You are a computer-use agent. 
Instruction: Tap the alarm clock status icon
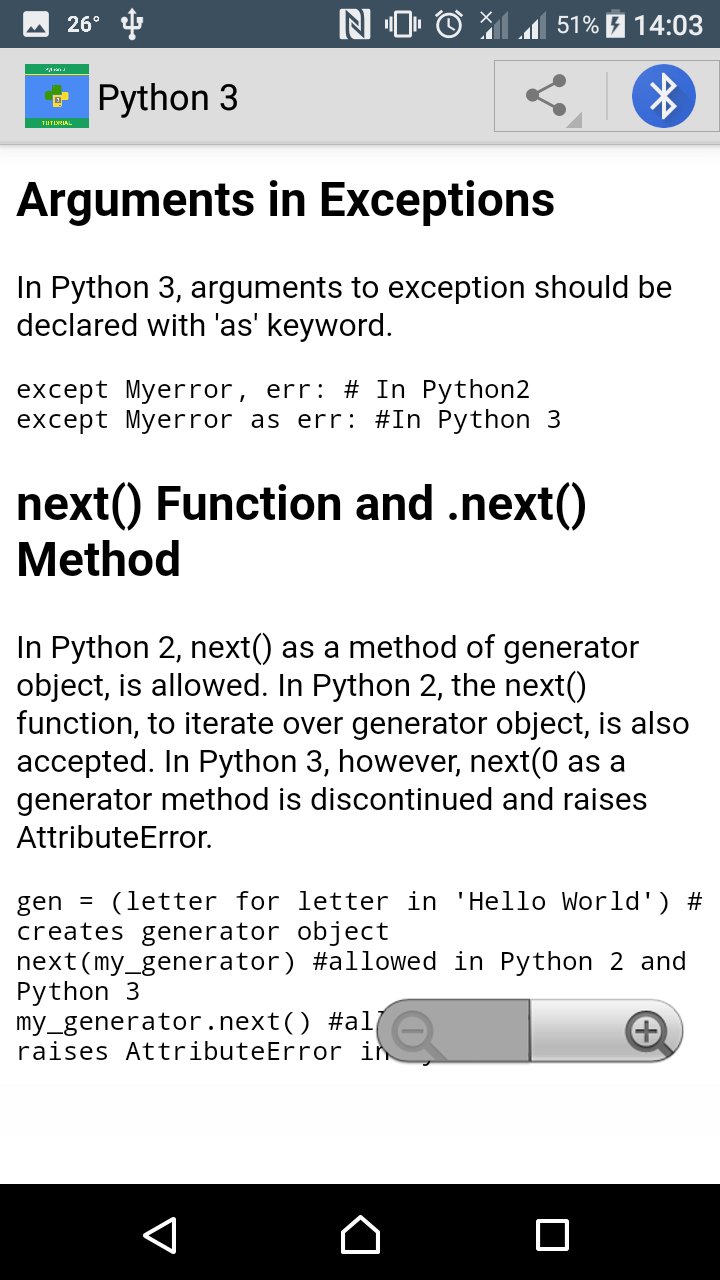[x=449, y=24]
